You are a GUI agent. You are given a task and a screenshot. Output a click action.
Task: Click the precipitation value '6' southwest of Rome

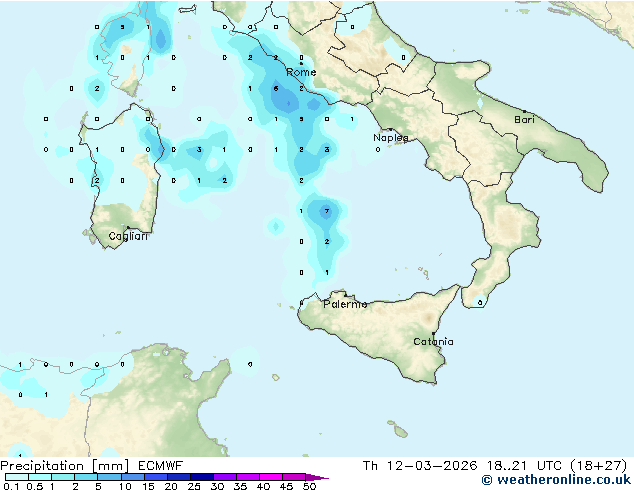click(x=276, y=89)
